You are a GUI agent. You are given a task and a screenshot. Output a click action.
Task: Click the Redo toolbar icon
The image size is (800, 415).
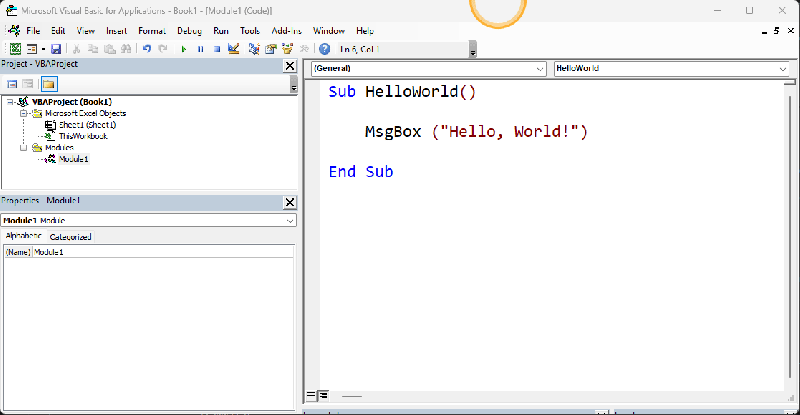tap(163, 49)
